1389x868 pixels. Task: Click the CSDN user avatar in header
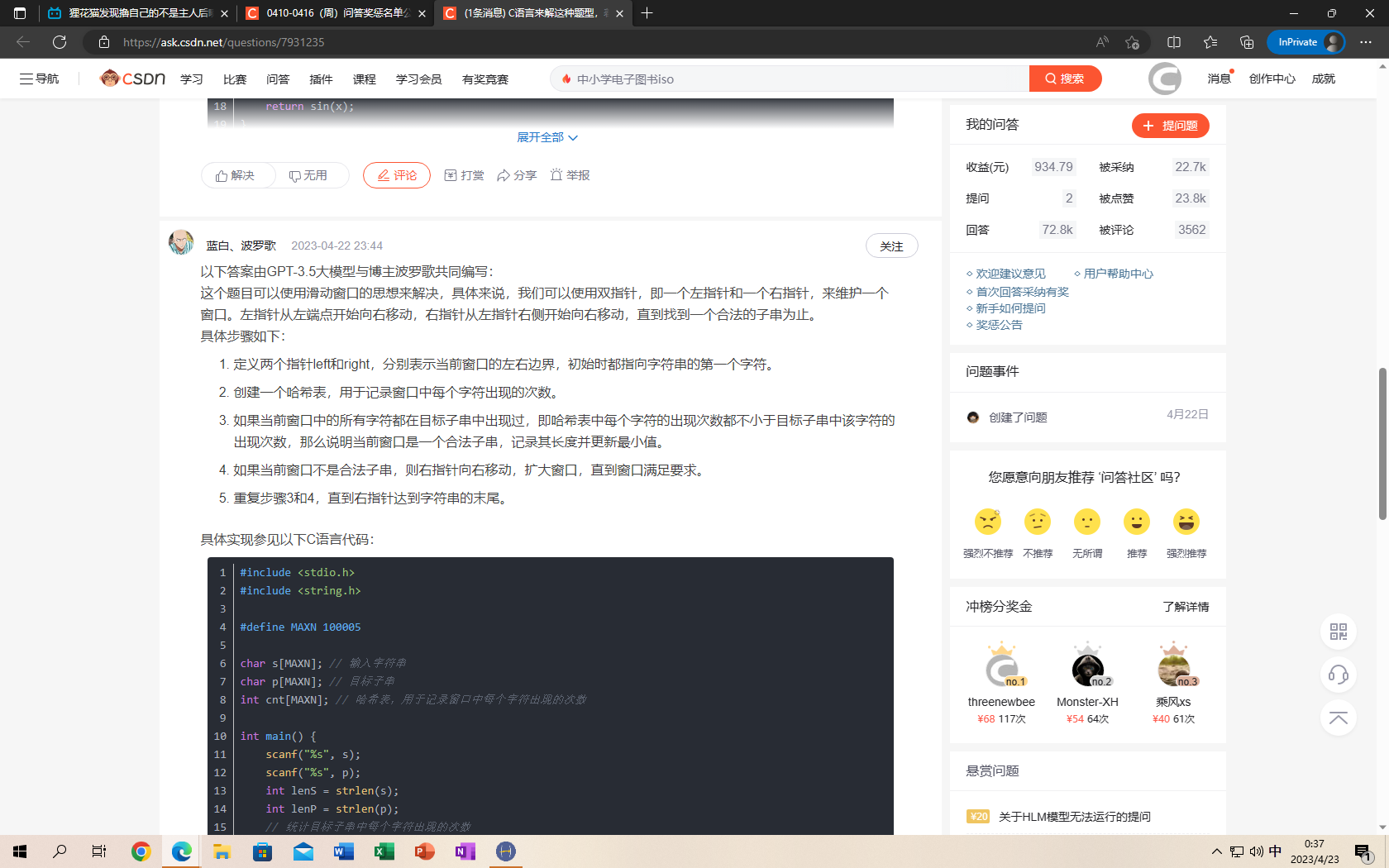pos(1165,79)
